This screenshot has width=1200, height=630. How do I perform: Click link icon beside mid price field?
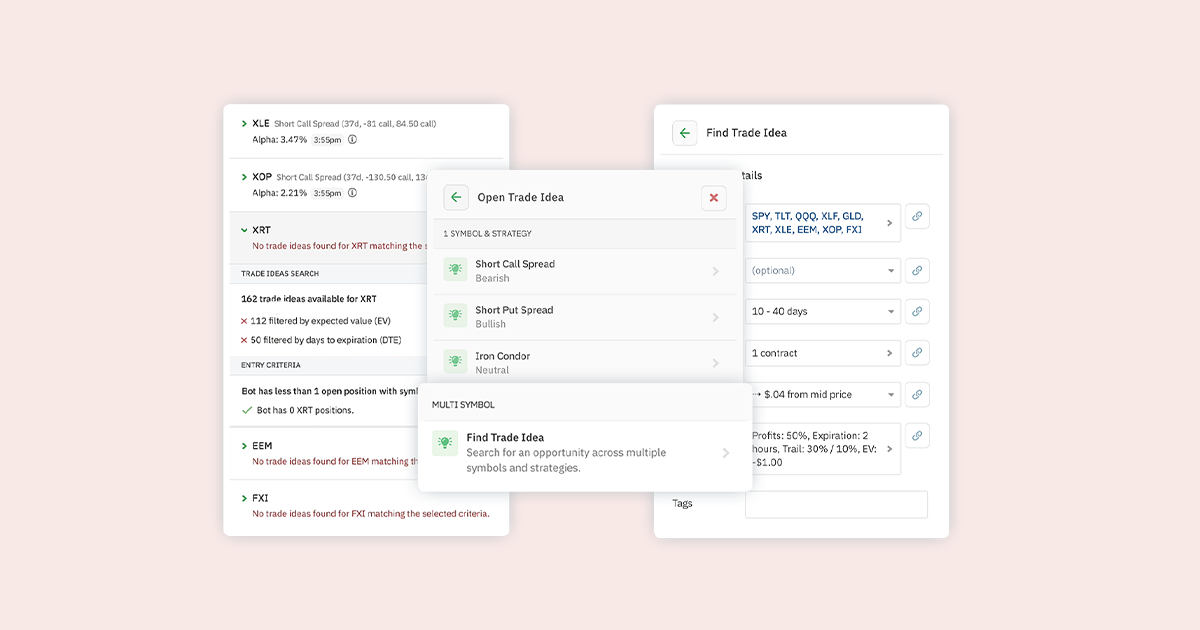(917, 394)
